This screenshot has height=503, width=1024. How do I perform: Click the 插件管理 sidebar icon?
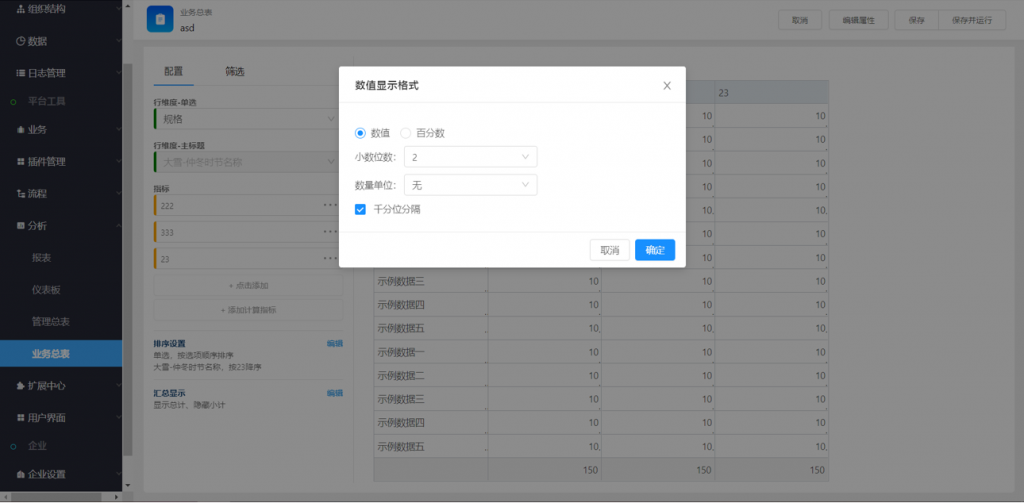tap(20, 161)
